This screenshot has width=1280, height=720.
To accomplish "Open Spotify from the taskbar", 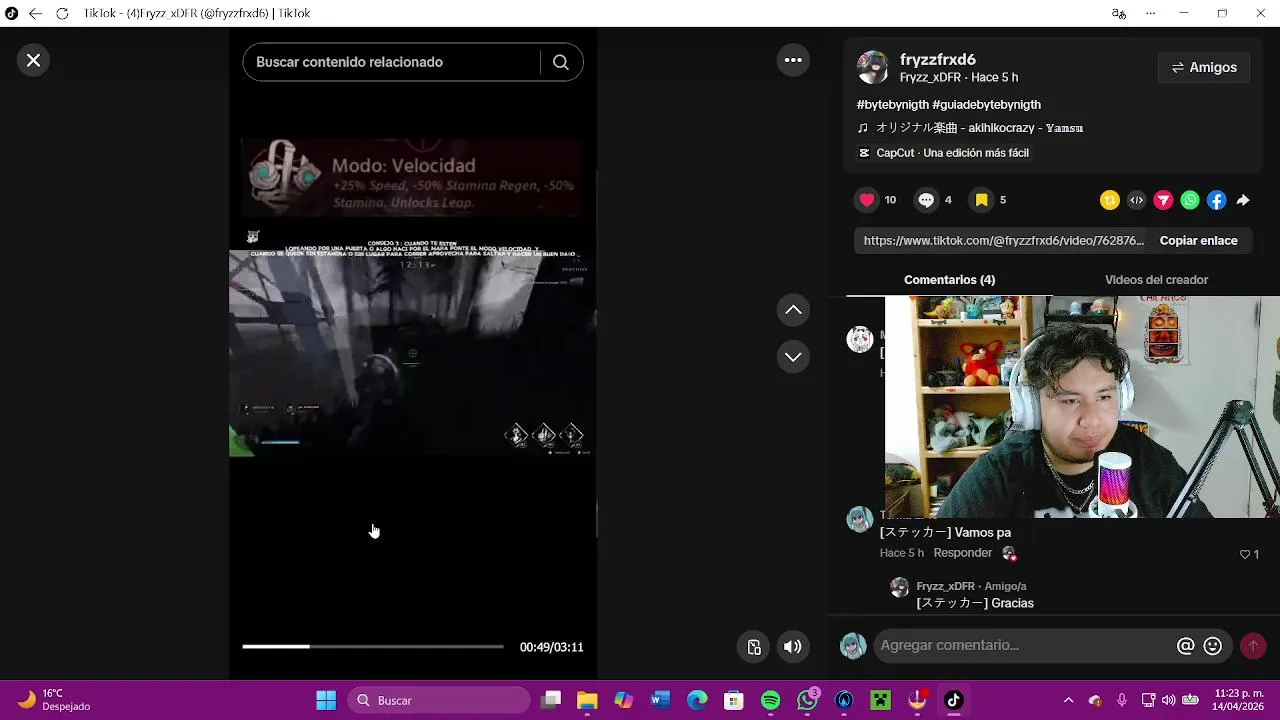I will (771, 700).
